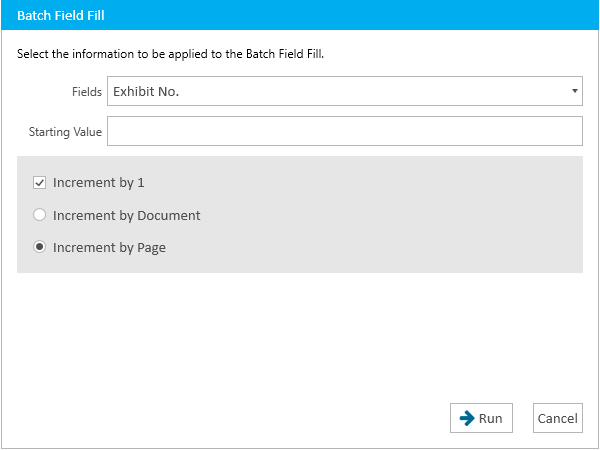Click the Fields label
Image resolution: width=600 pixels, height=450 pixels.
pos(87,92)
